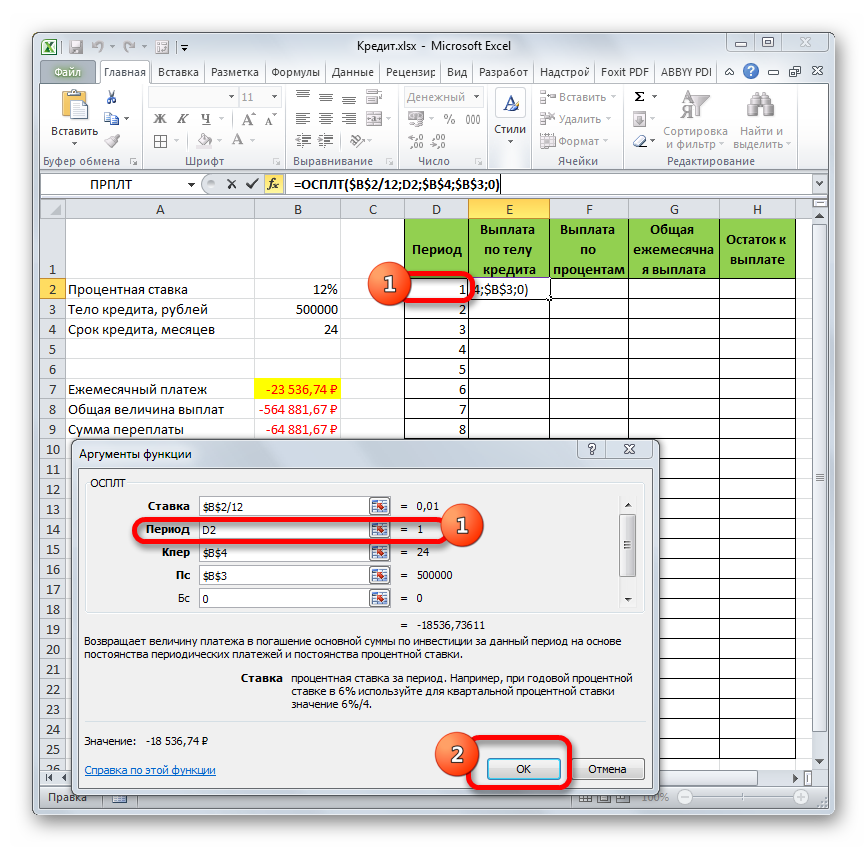Click the Период input field containing D2

(x=282, y=529)
